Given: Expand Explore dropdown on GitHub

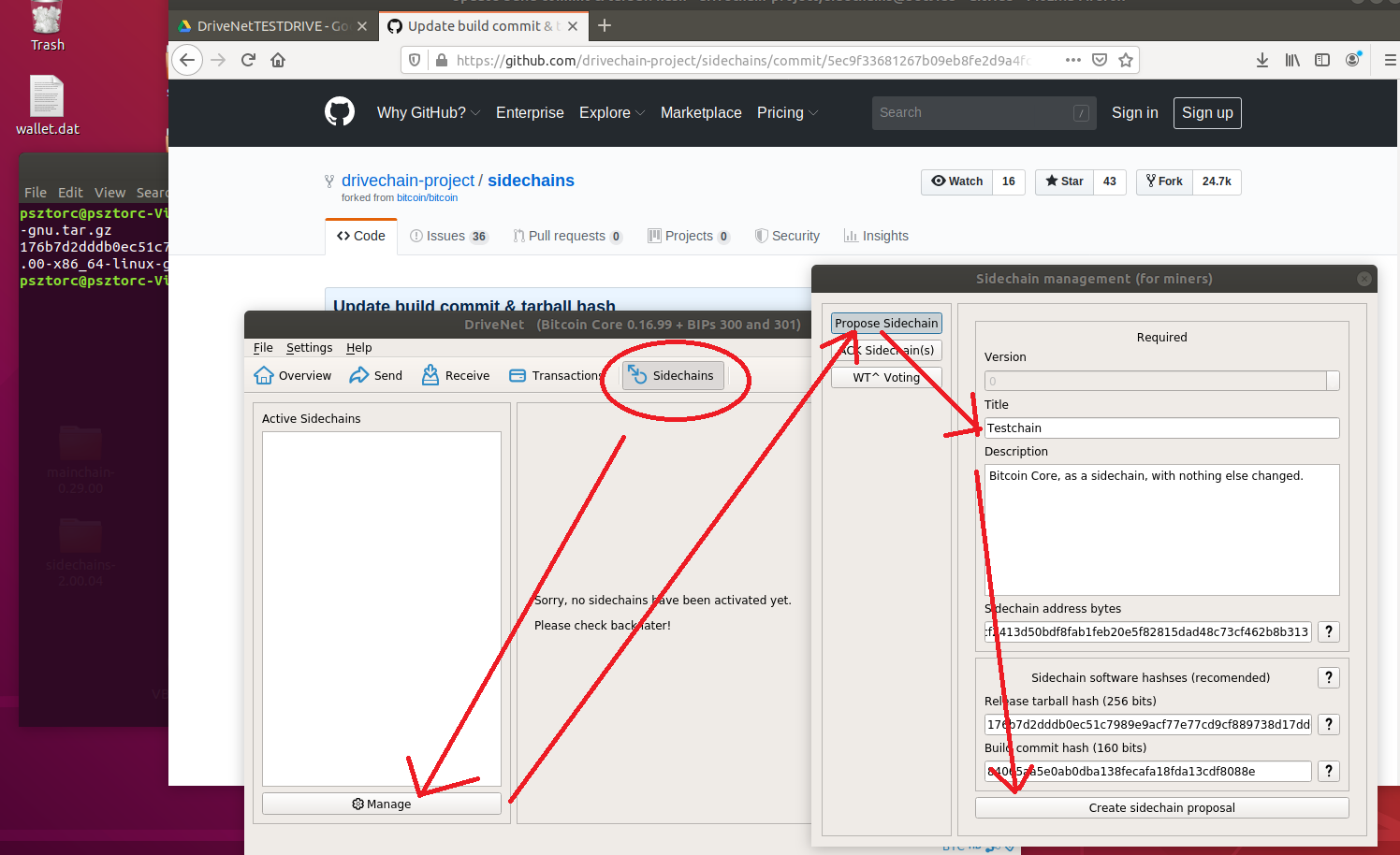Looking at the screenshot, I should [x=612, y=112].
